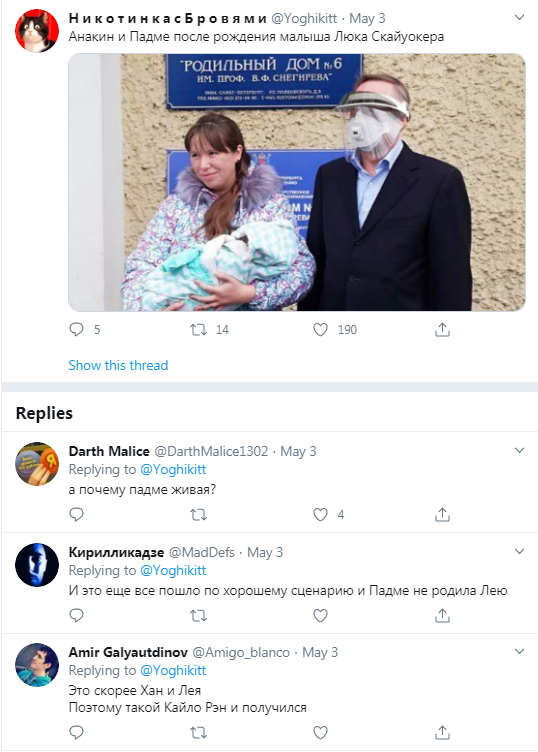Open the @Yoghikitt mention in Darth Malice's reply
538x752 pixels.
[x=173, y=470]
